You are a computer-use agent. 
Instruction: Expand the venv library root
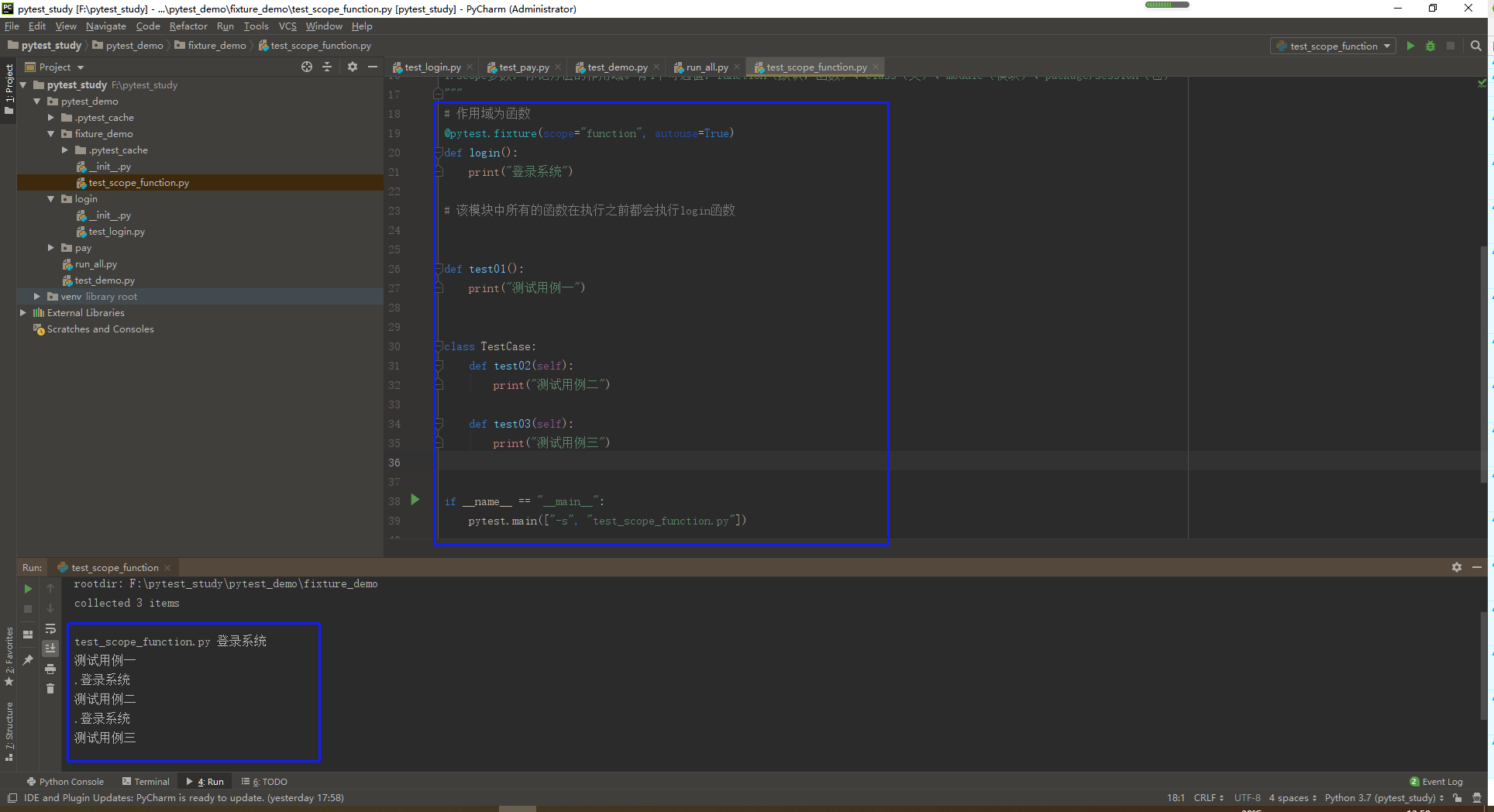(37, 297)
